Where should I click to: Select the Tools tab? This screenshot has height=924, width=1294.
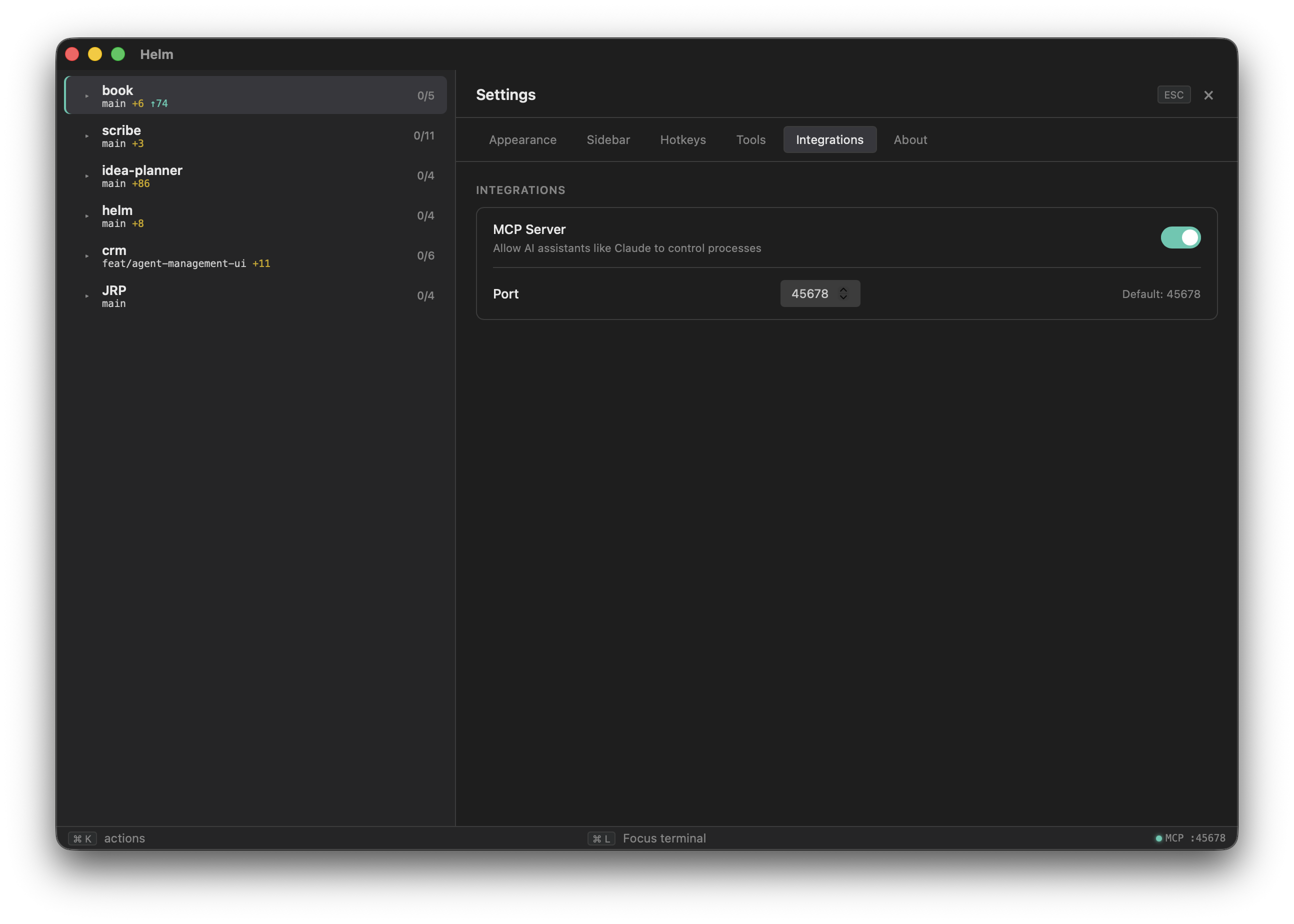(x=750, y=139)
